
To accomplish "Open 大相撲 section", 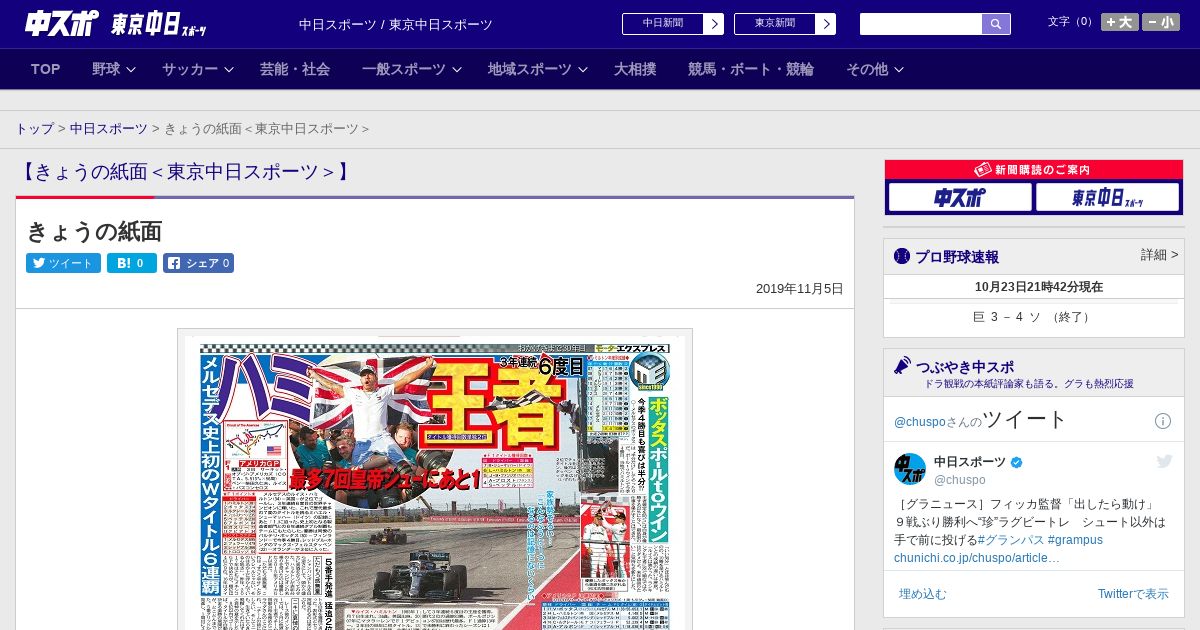I will coord(635,69).
